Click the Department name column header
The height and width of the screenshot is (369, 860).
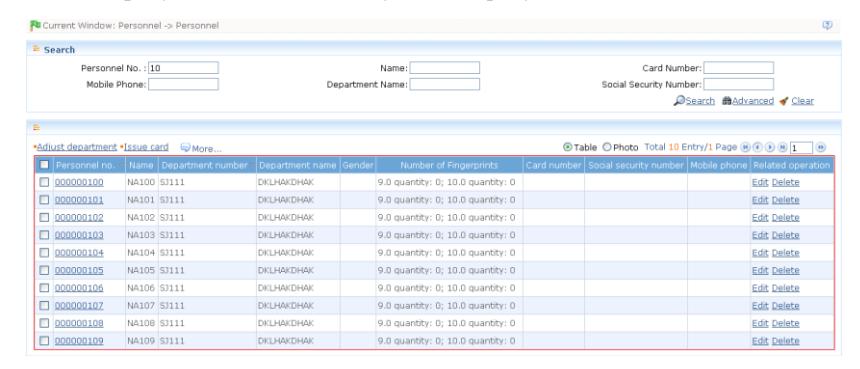point(298,165)
